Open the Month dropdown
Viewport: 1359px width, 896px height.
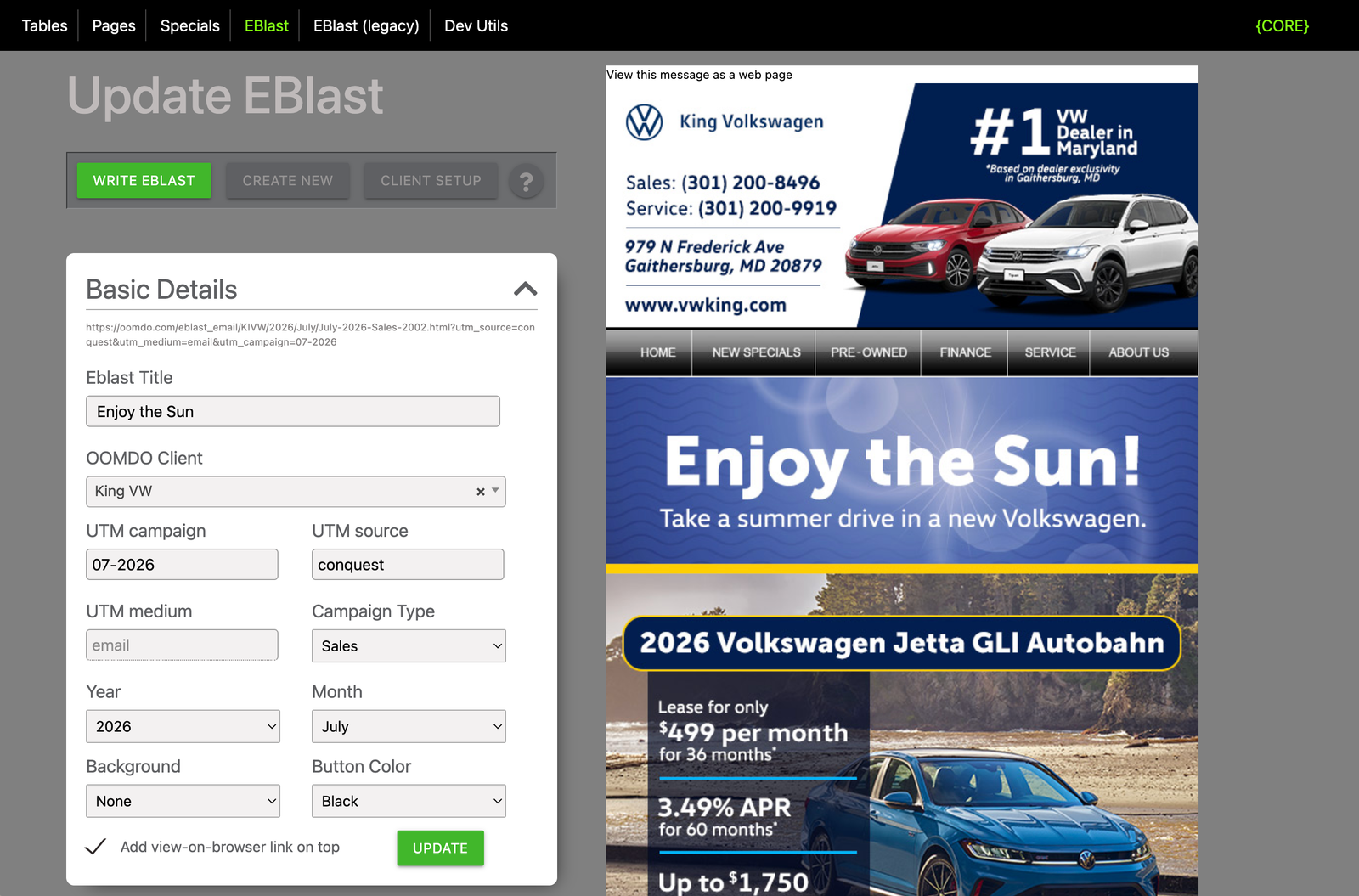(409, 726)
